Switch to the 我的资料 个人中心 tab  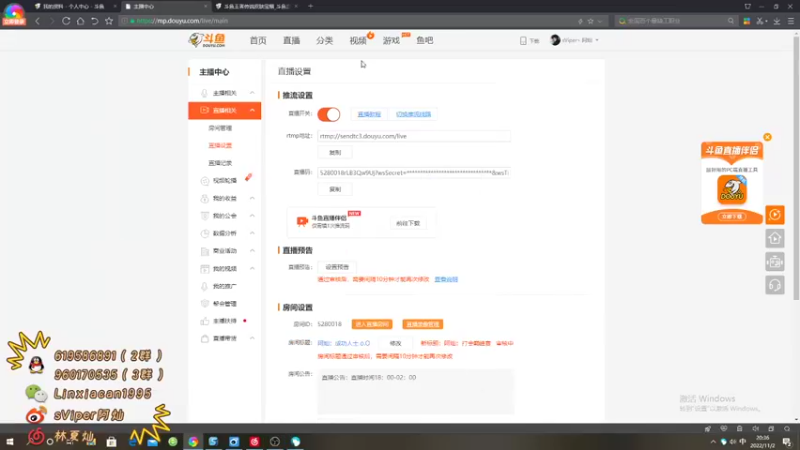tap(74, 6)
